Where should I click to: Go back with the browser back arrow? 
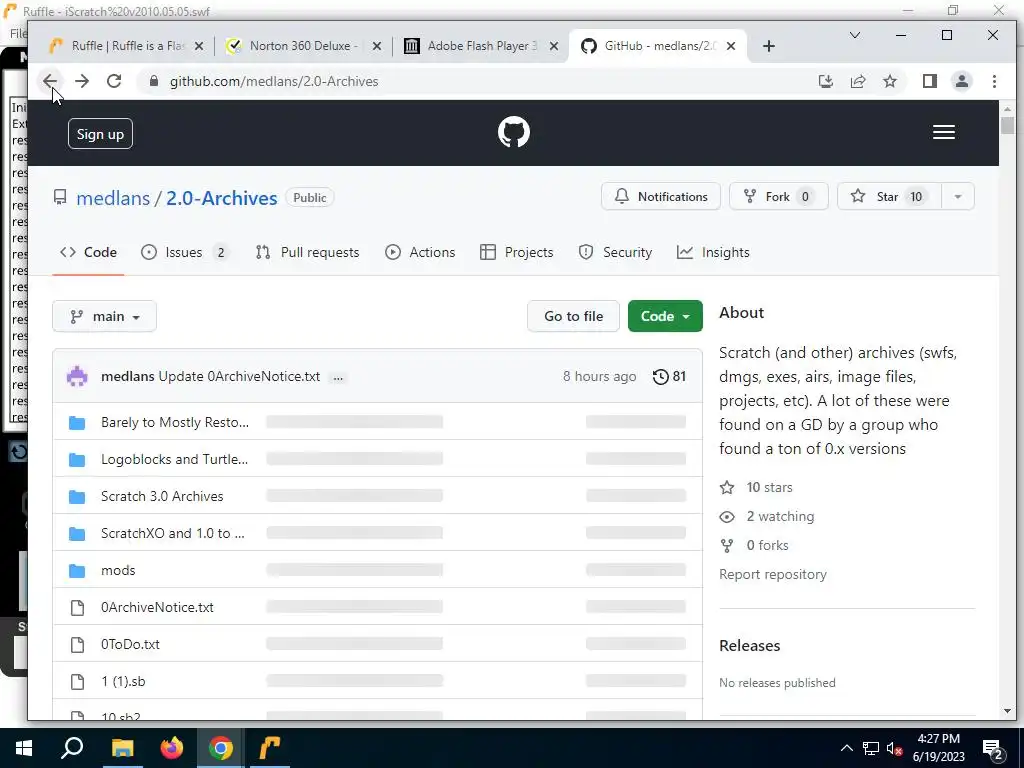coord(50,81)
